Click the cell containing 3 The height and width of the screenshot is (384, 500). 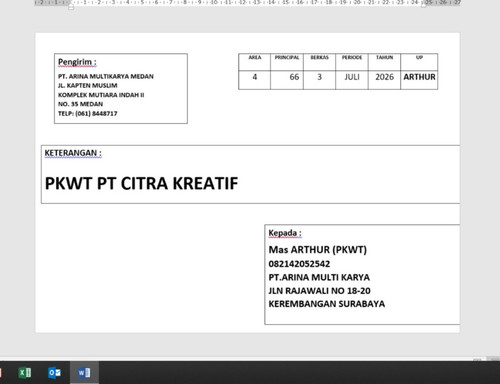319,80
